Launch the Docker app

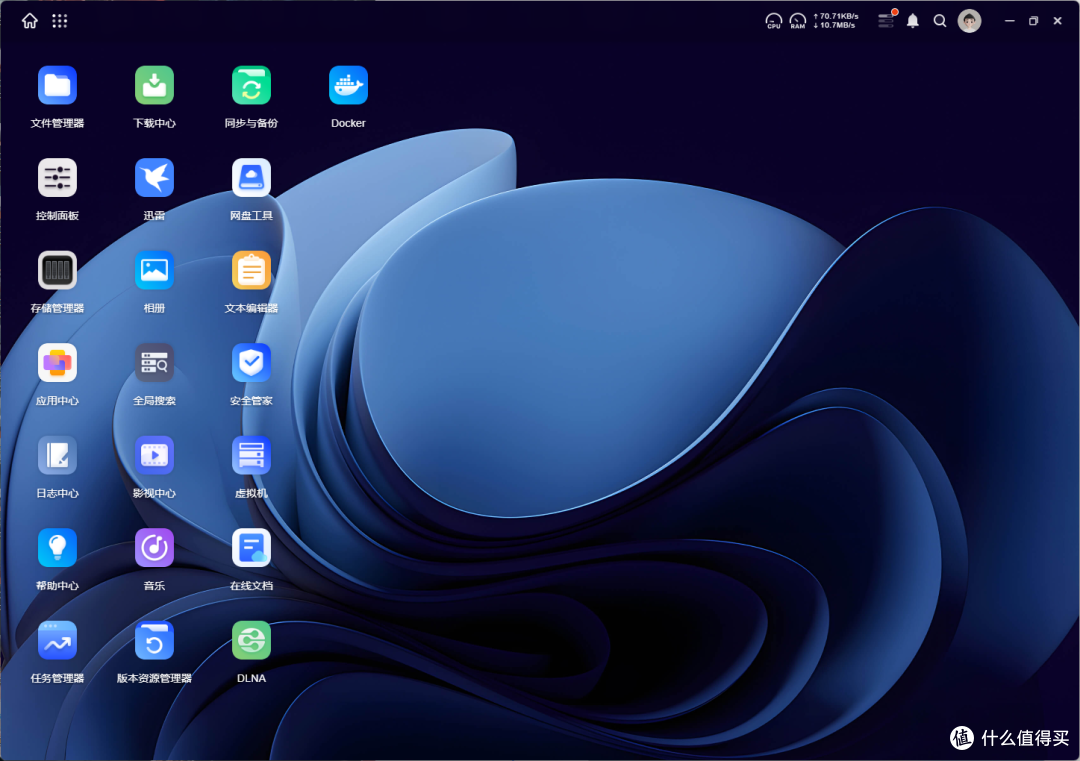[349, 85]
